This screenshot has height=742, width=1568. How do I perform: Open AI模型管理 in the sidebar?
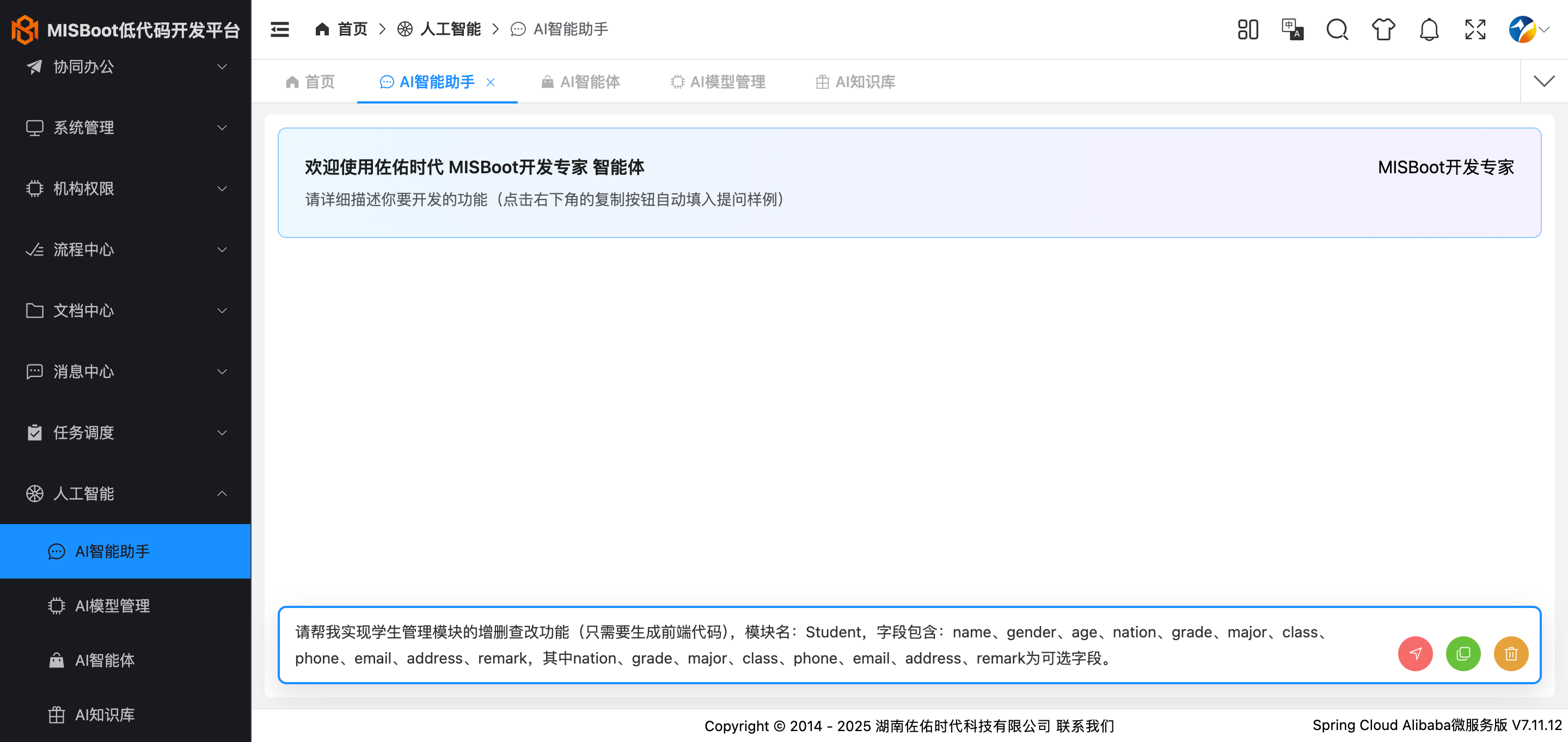point(125,606)
